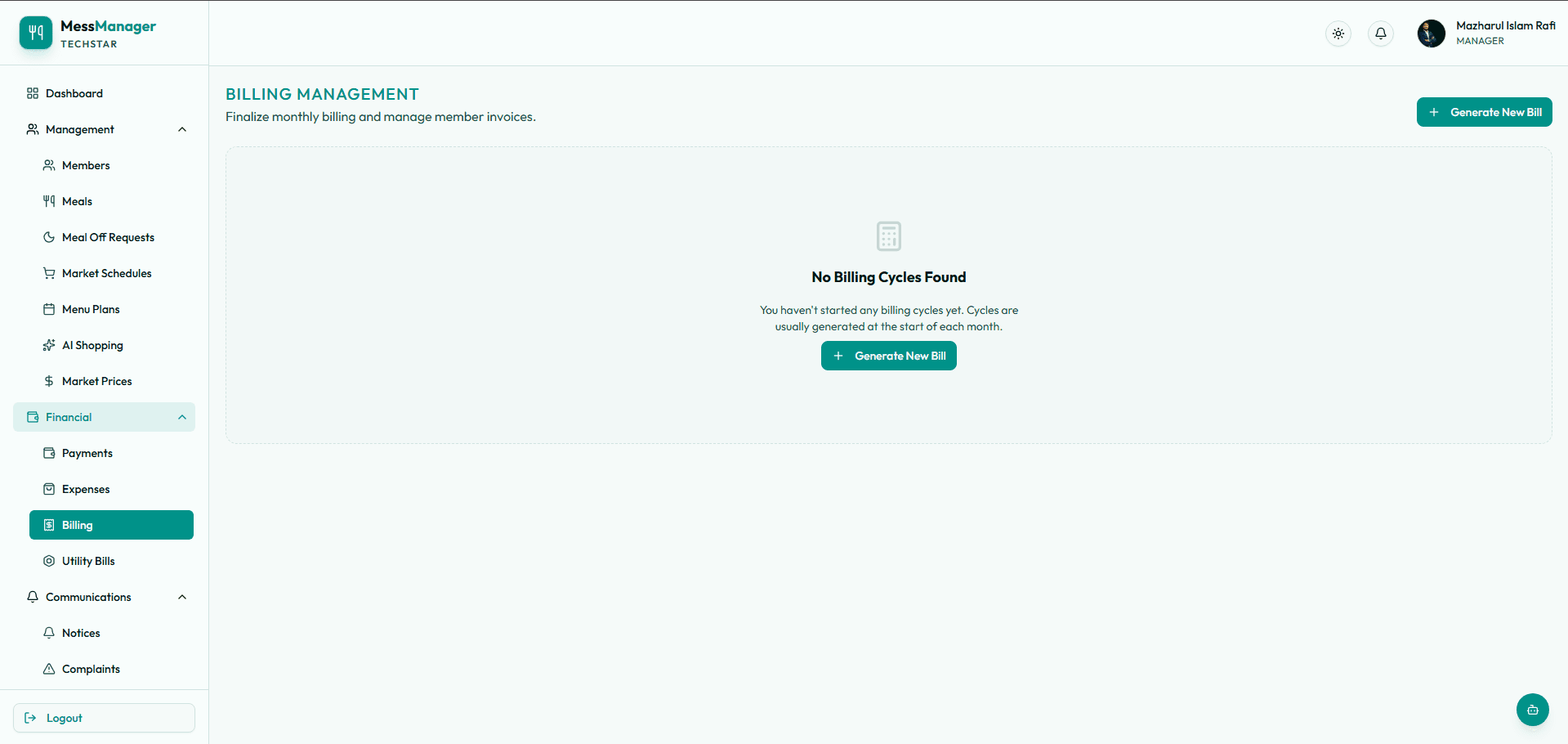Collapse the Communications section chevron

pyautogui.click(x=182, y=597)
